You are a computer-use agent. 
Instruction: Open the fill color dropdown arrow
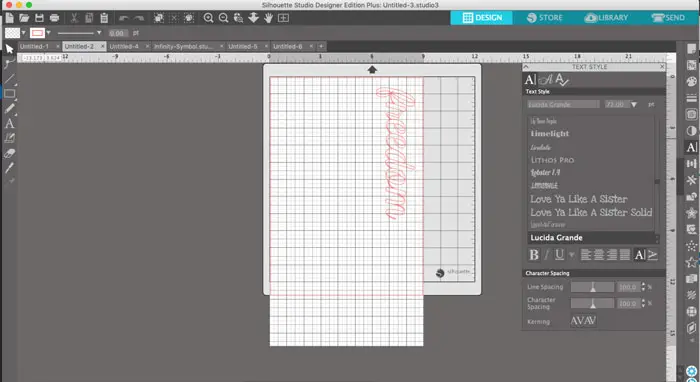24,33
